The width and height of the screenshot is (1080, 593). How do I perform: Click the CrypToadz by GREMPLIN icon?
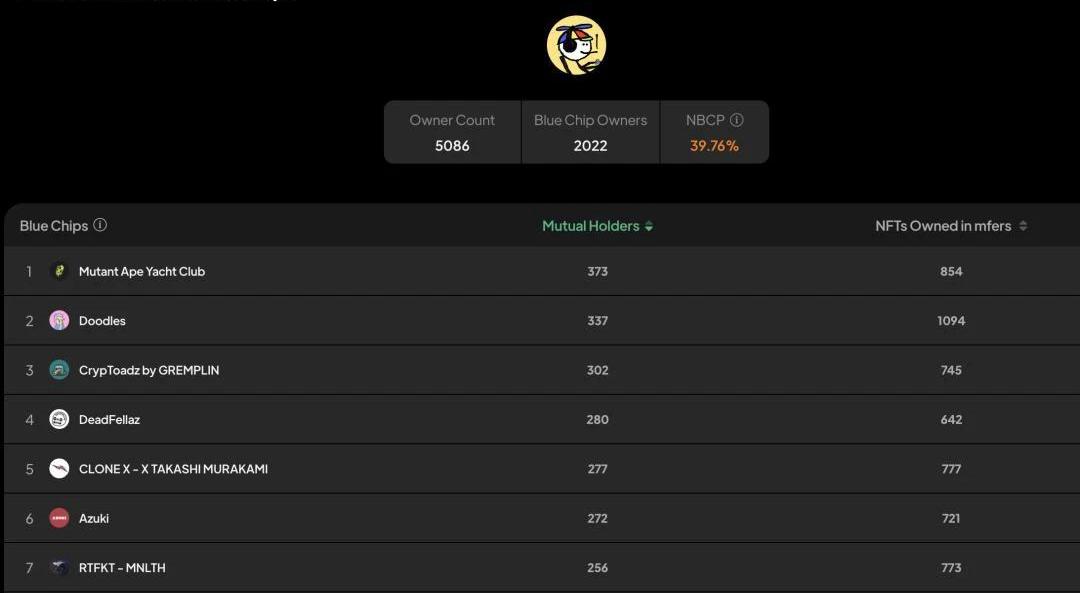tap(59, 370)
